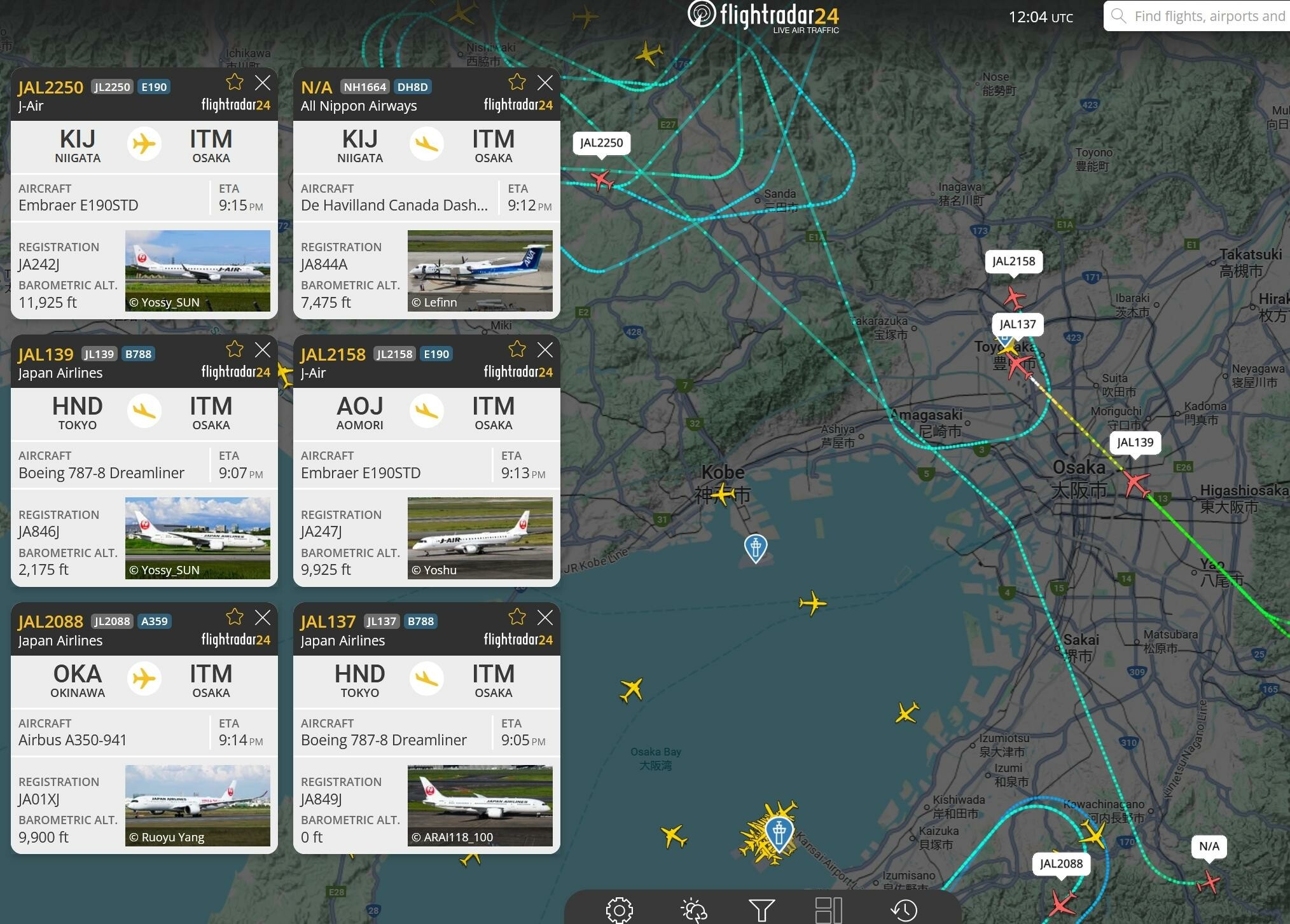The height and width of the screenshot is (924, 1290).
Task: Click yellow aircraft over Kobe
Action: click(x=723, y=493)
